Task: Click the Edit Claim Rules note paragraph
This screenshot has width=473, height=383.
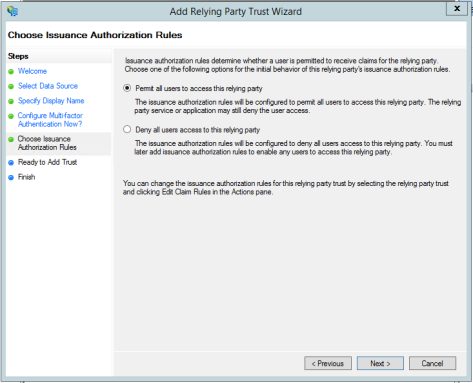Action: click(286, 188)
